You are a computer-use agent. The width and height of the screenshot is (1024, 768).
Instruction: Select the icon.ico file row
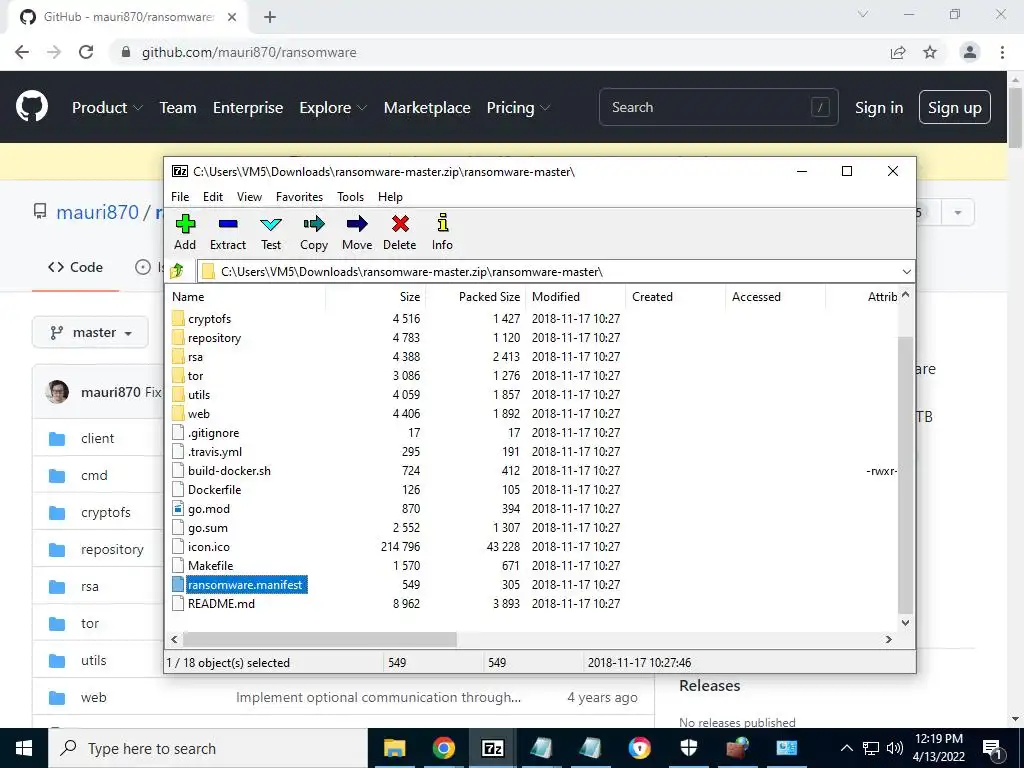click(532, 547)
